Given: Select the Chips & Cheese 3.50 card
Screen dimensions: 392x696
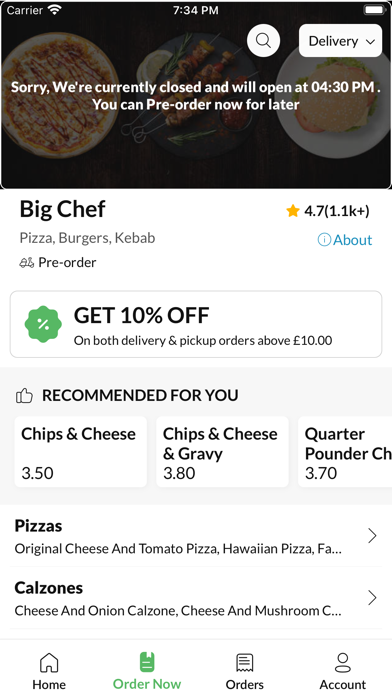Looking at the screenshot, I should 81,452.
